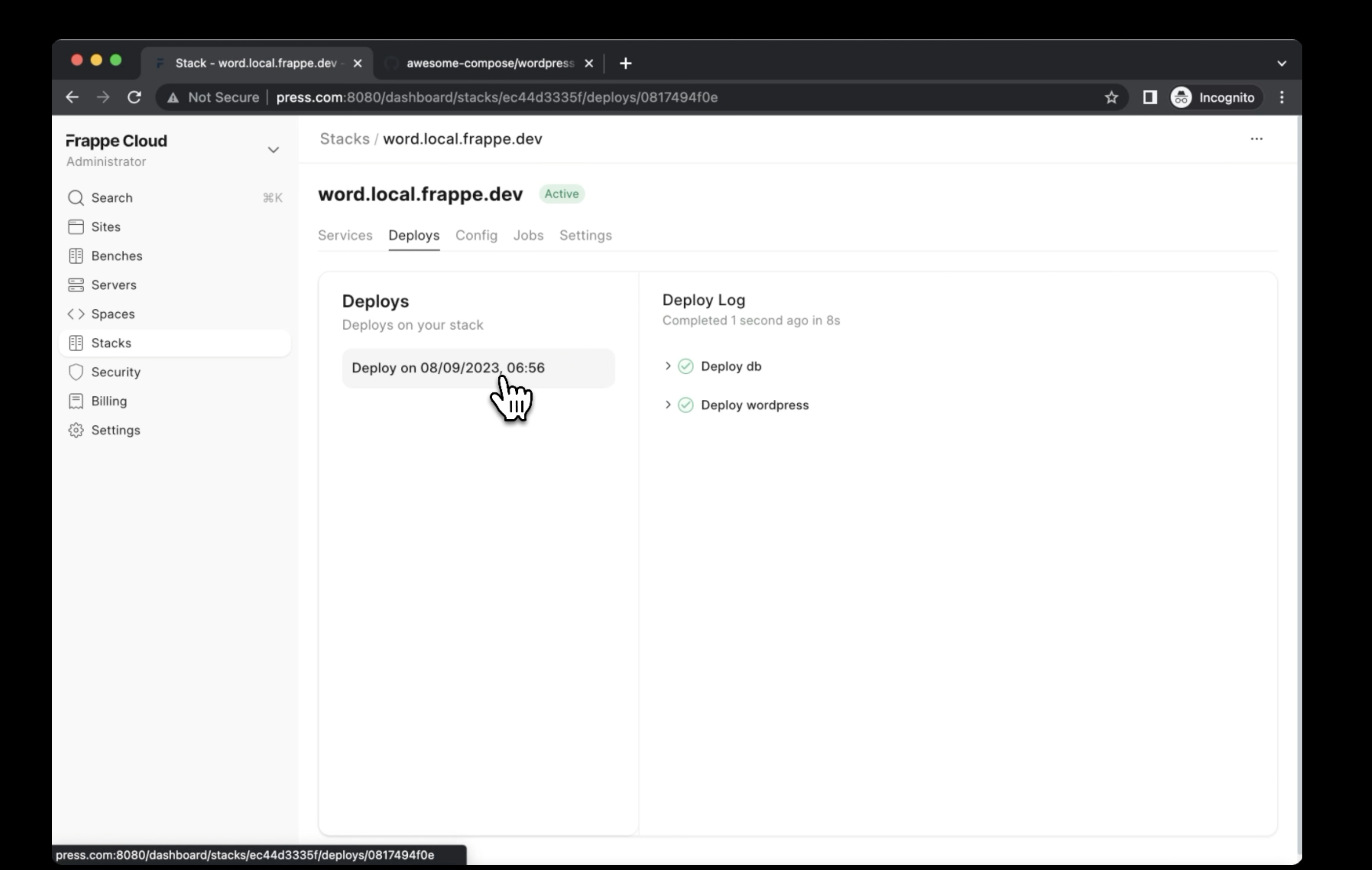1372x870 pixels.
Task: Click the Not Secure warning icon
Action: (172, 97)
